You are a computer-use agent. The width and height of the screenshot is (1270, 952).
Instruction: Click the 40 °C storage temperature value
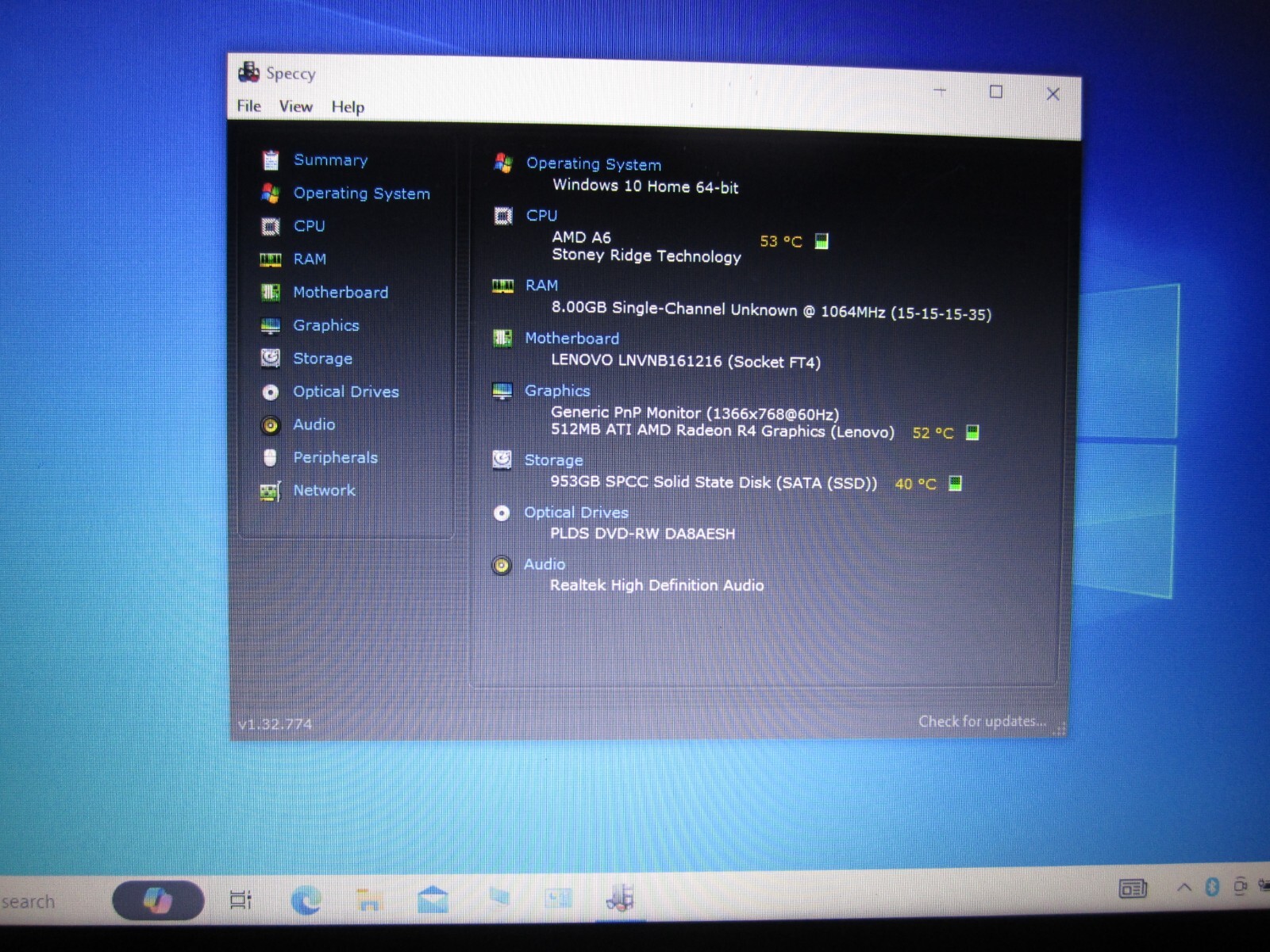(915, 483)
